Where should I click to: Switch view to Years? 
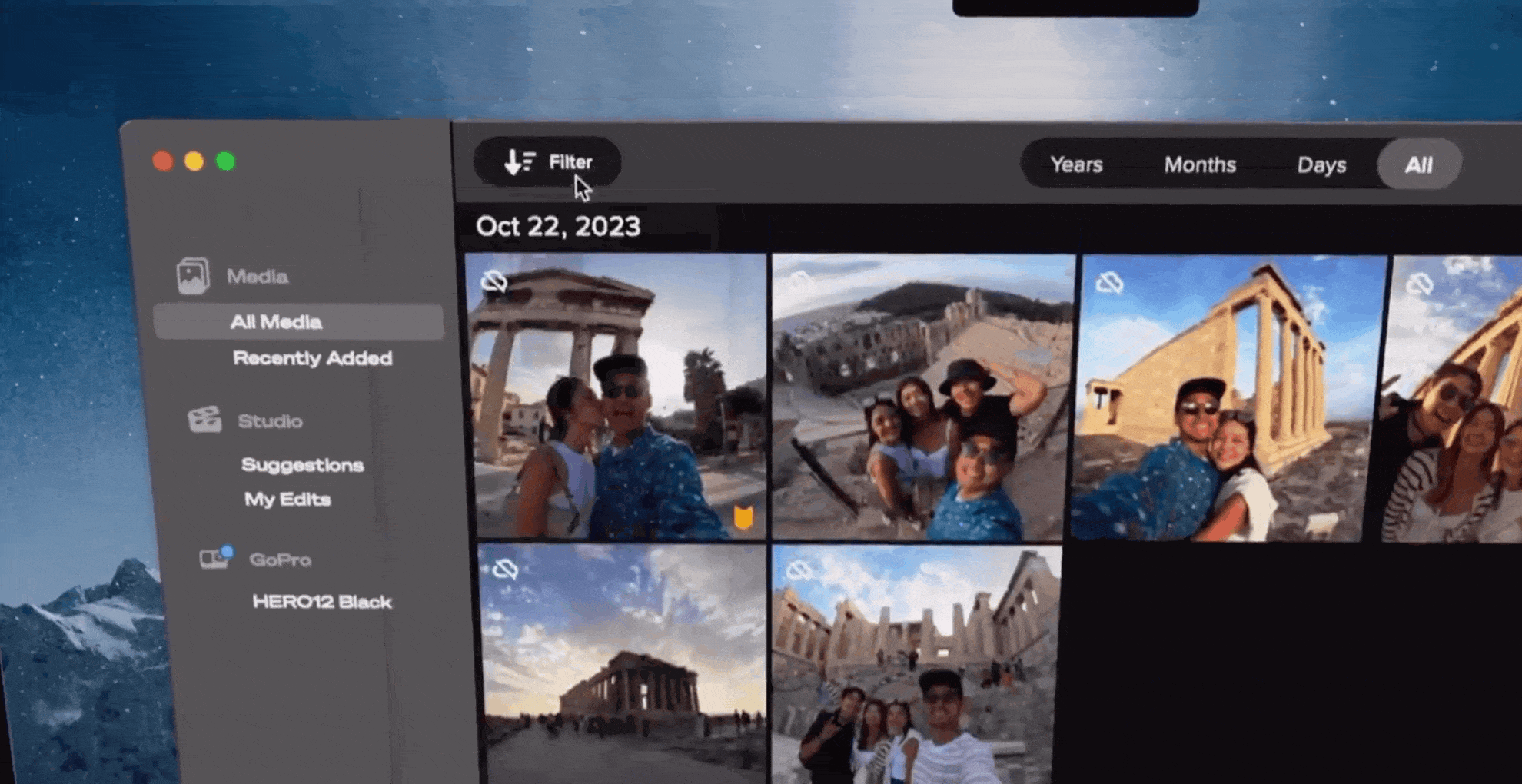click(1075, 164)
